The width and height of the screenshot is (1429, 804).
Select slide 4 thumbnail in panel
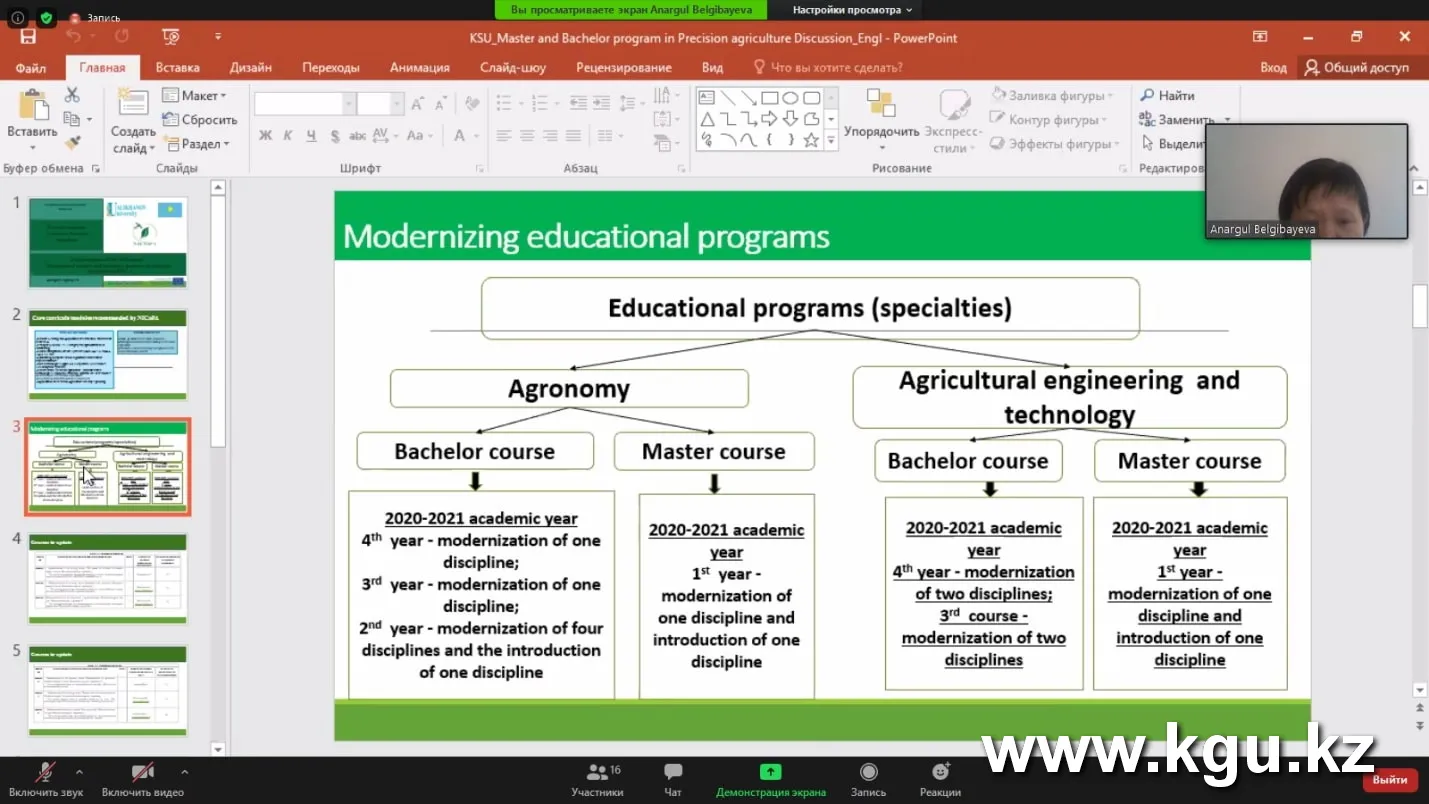tap(107, 579)
